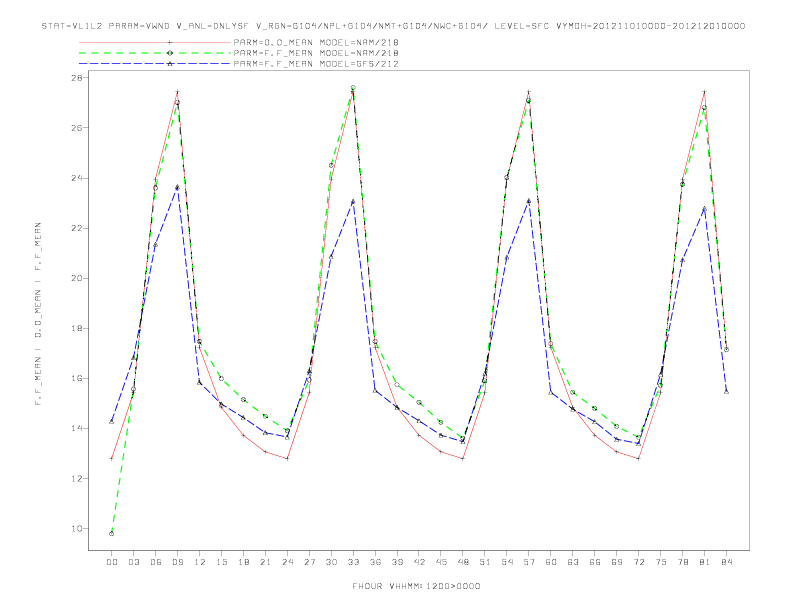Image resolution: width=792 pixels, height=612 pixels.
Task: Click y-axis tick label 10
Action: click(78, 529)
